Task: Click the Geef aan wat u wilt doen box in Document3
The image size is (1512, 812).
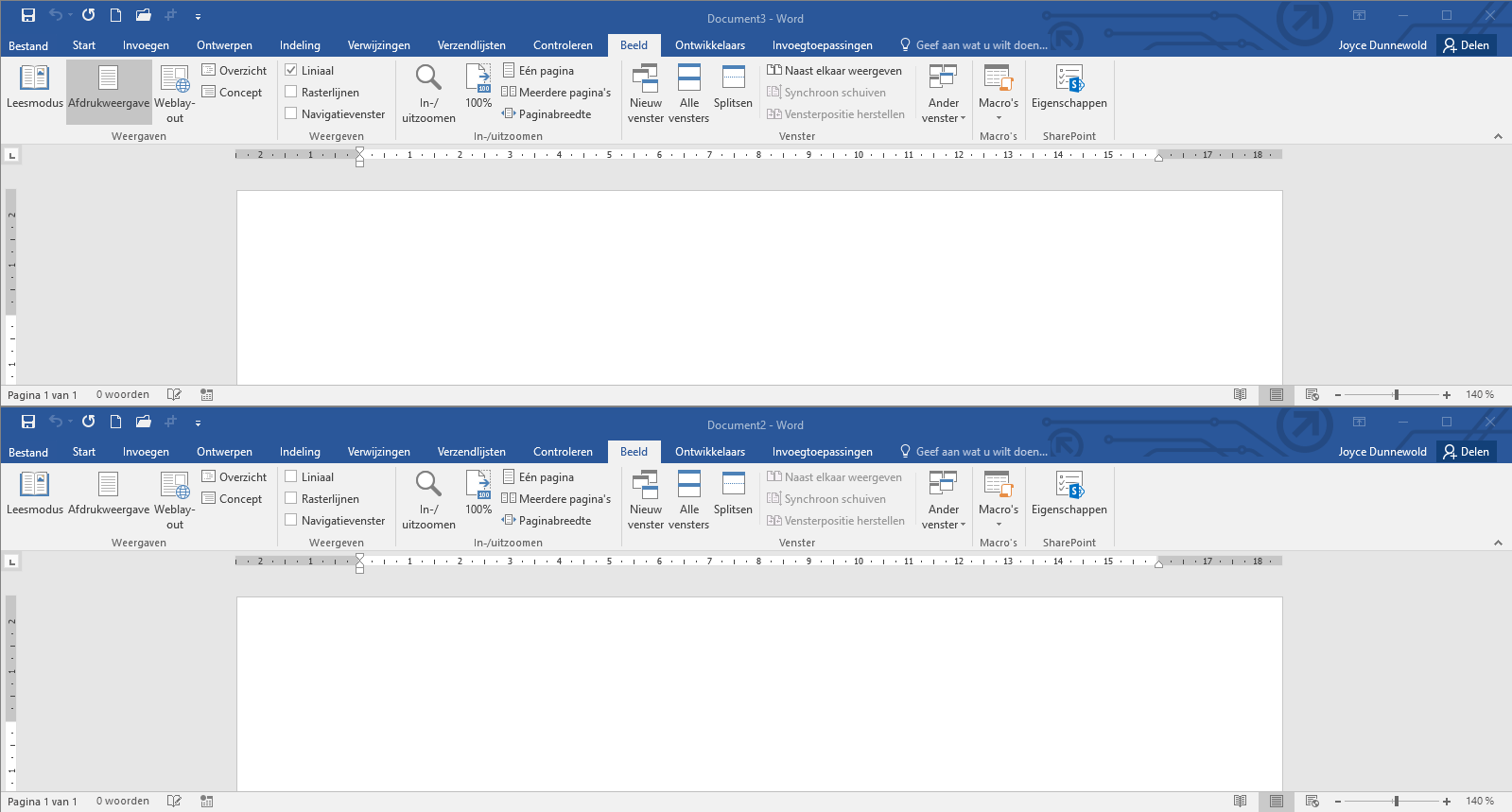Action: (973, 45)
